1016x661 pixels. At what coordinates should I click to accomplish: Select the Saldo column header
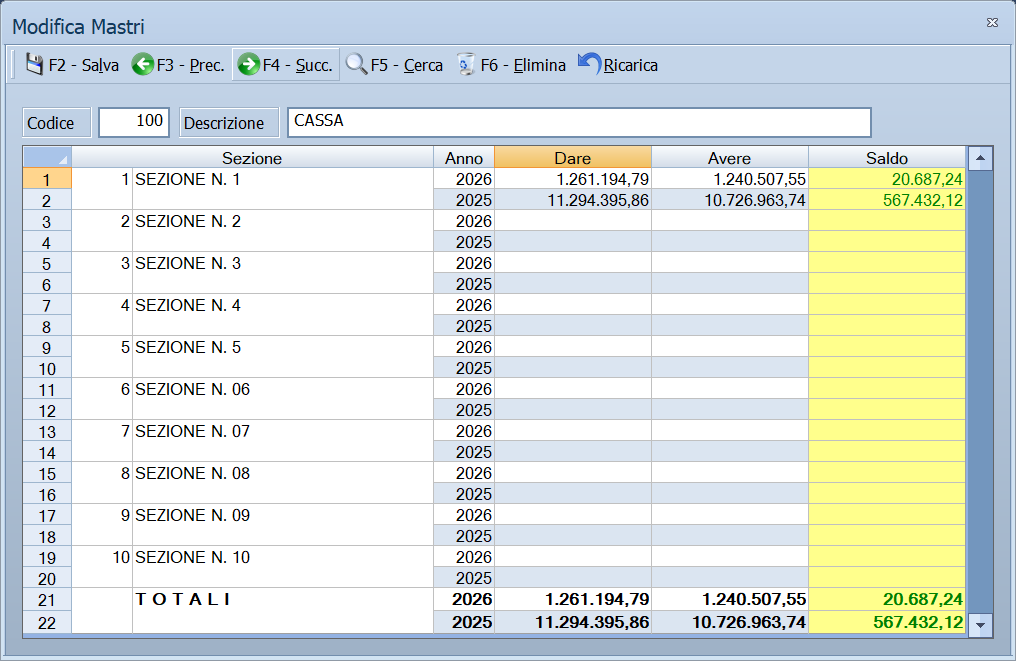887,158
